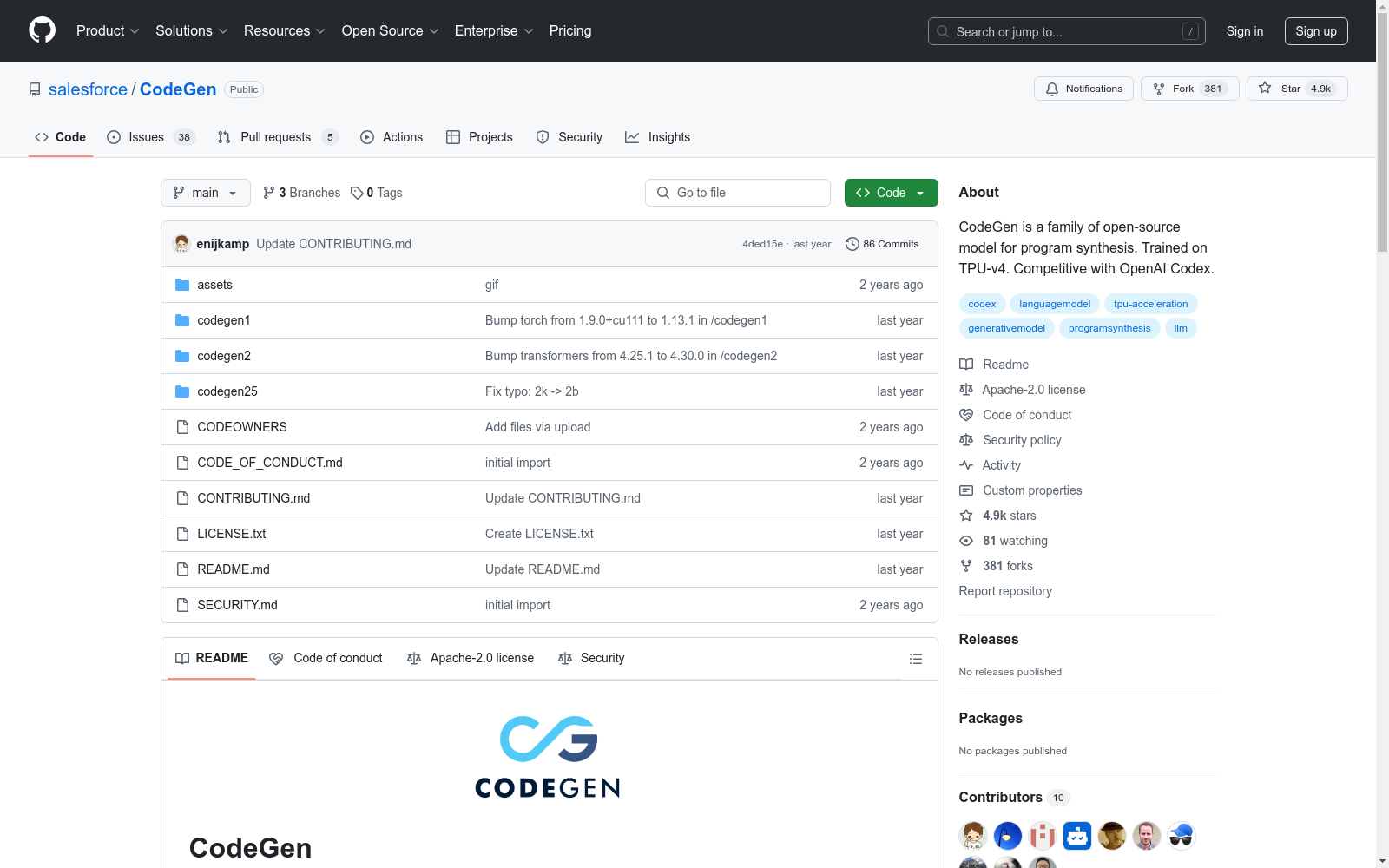Viewport: 1389px width, 868px height.
Task: Switch to the Issues tab
Action: click(x=151, y=137)
